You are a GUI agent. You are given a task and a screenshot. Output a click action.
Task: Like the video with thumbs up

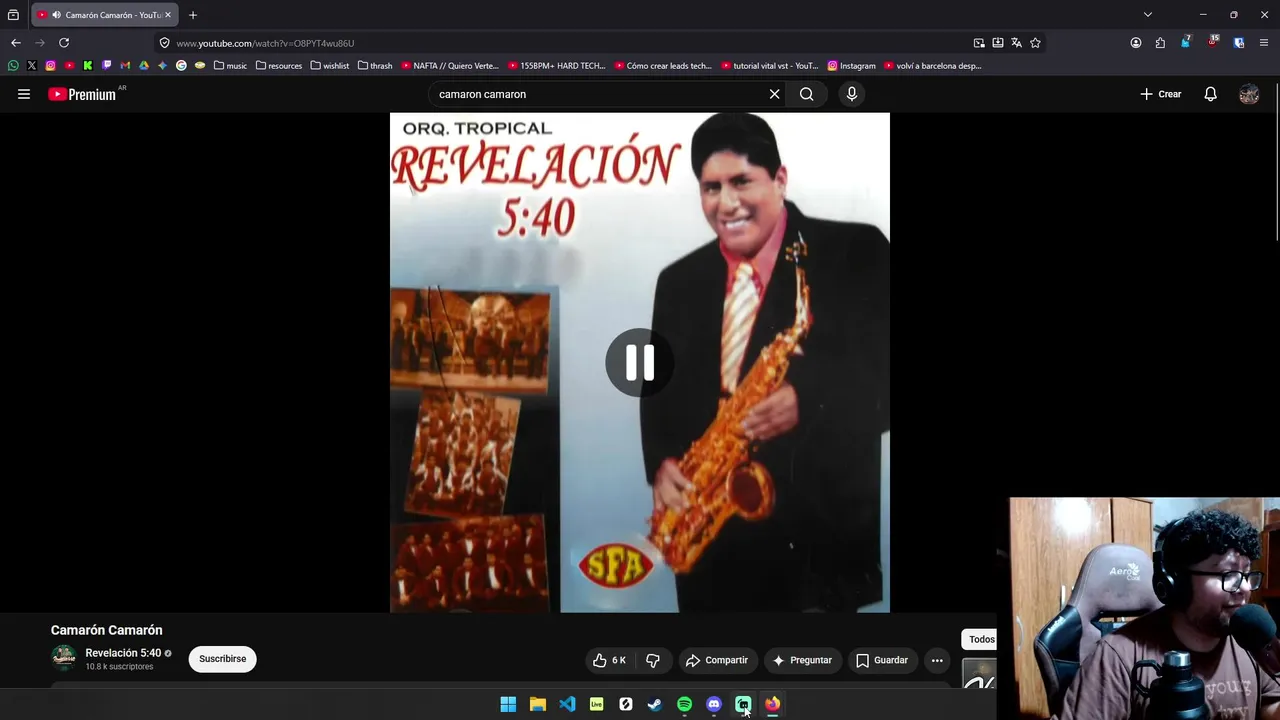click(609, 660)
